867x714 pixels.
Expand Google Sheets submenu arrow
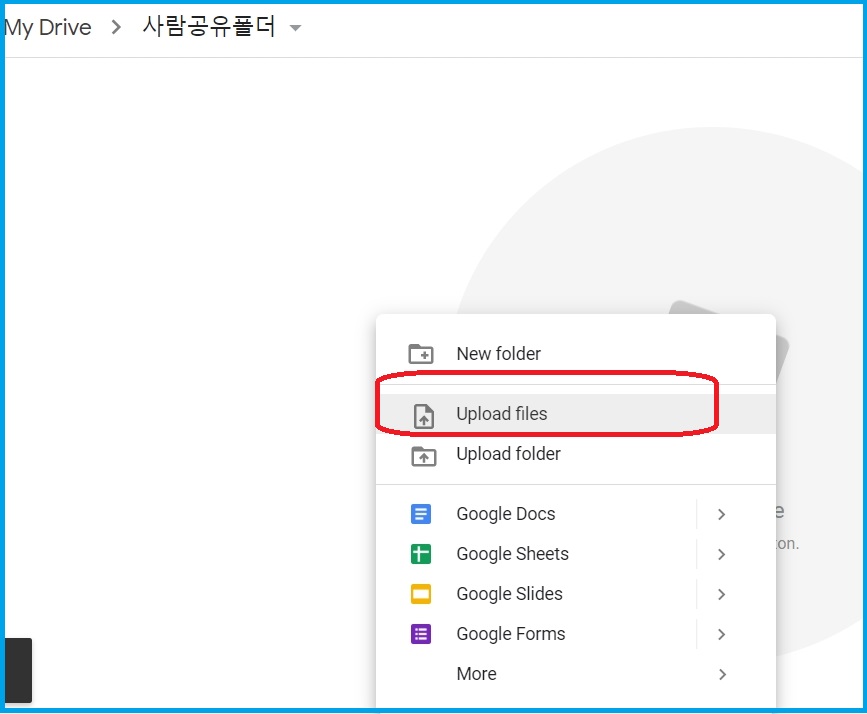[x=721, y=554]
